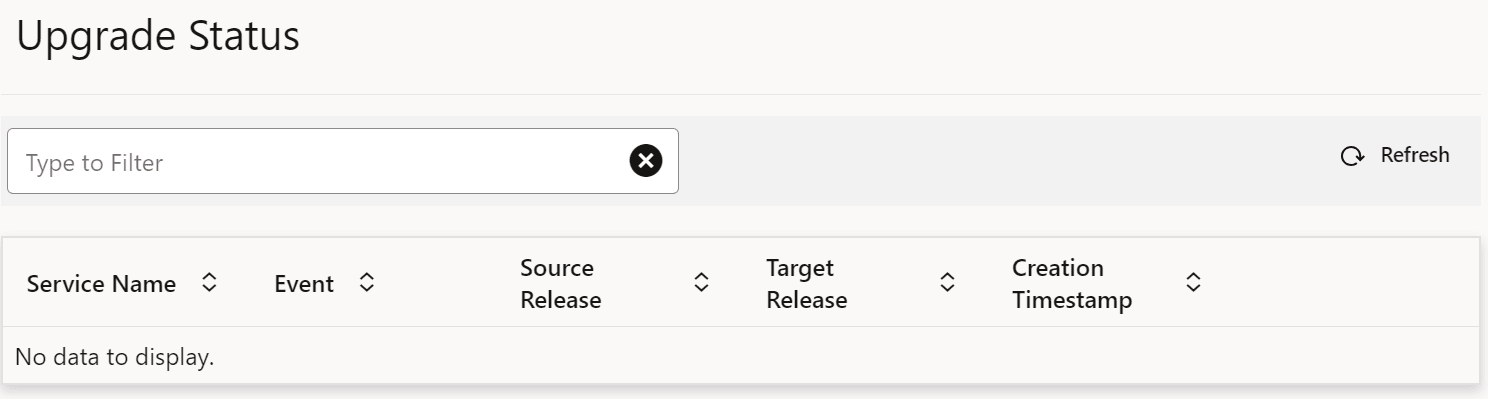The height and width of the screenshot is (399, 1488).
Task: Click the Upgrade Status page heading
Action: pyautogui.click(x=158, y=36)
